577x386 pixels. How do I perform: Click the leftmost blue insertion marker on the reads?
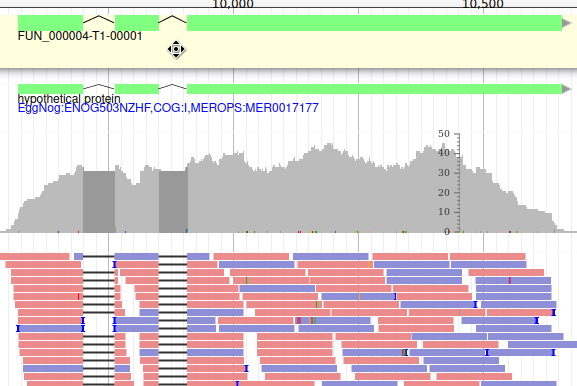point(18,328)
